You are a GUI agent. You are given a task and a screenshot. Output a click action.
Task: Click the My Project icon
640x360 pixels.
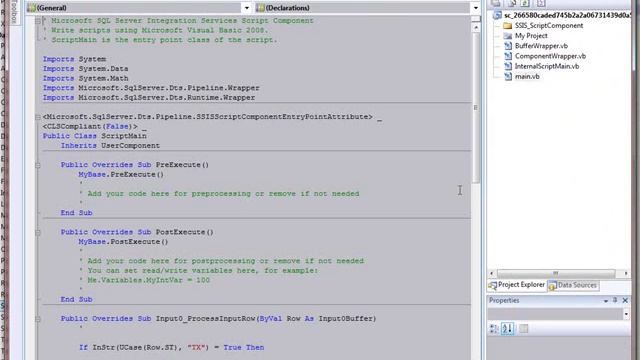click(508, 36)
